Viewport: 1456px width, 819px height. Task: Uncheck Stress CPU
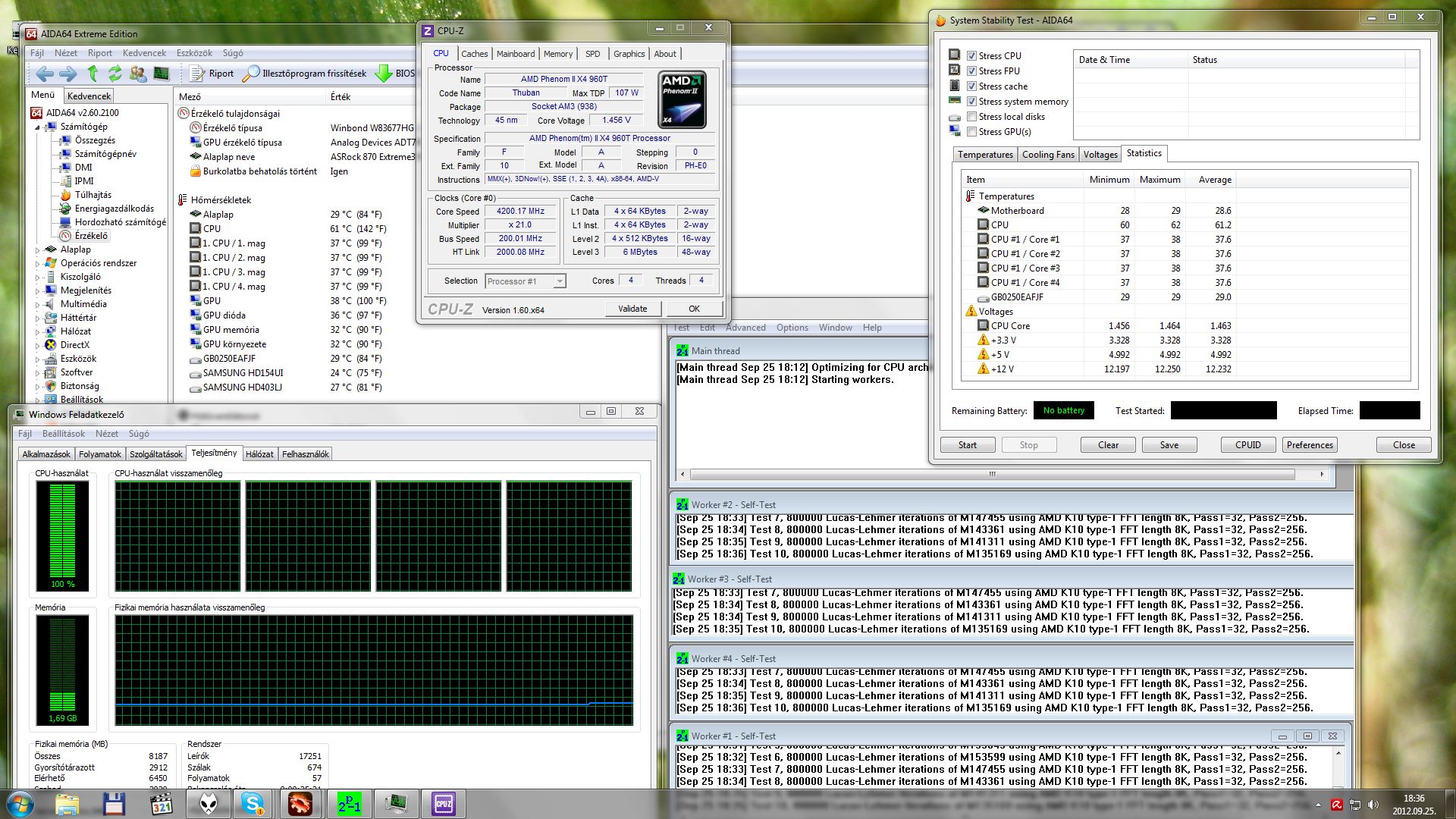(971, 55)
